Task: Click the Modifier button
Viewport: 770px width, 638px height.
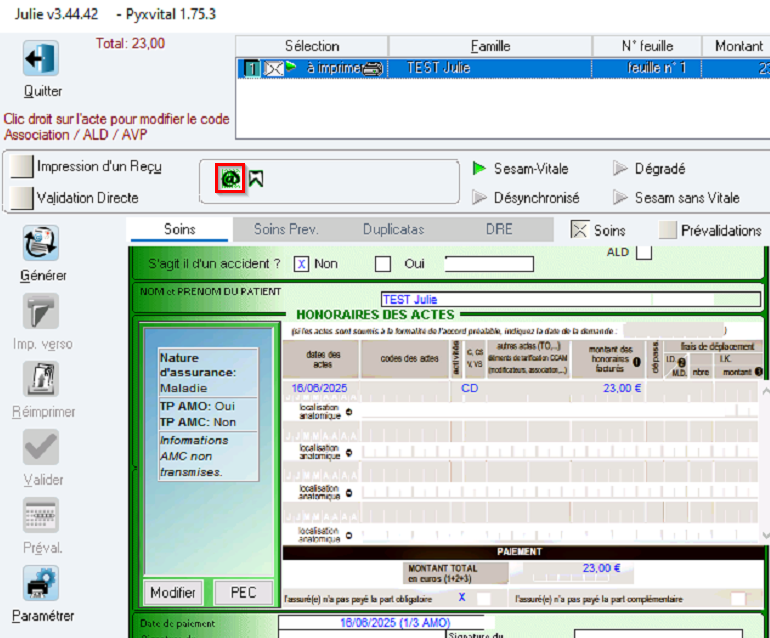Action: pyautogui.click(x=173, y=592)
